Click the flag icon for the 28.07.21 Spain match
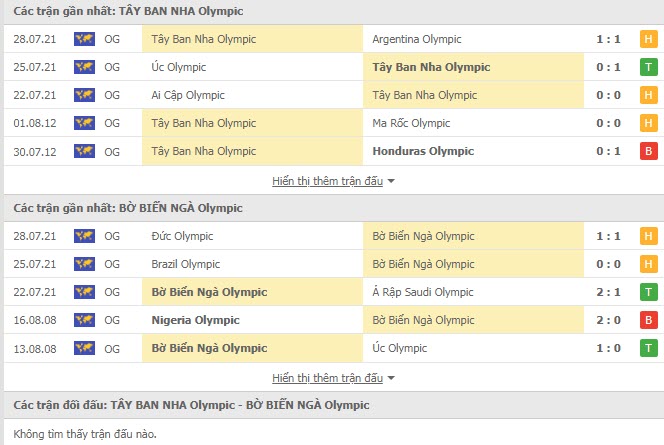Screen dimensions: 664x445 click(83, 39)
